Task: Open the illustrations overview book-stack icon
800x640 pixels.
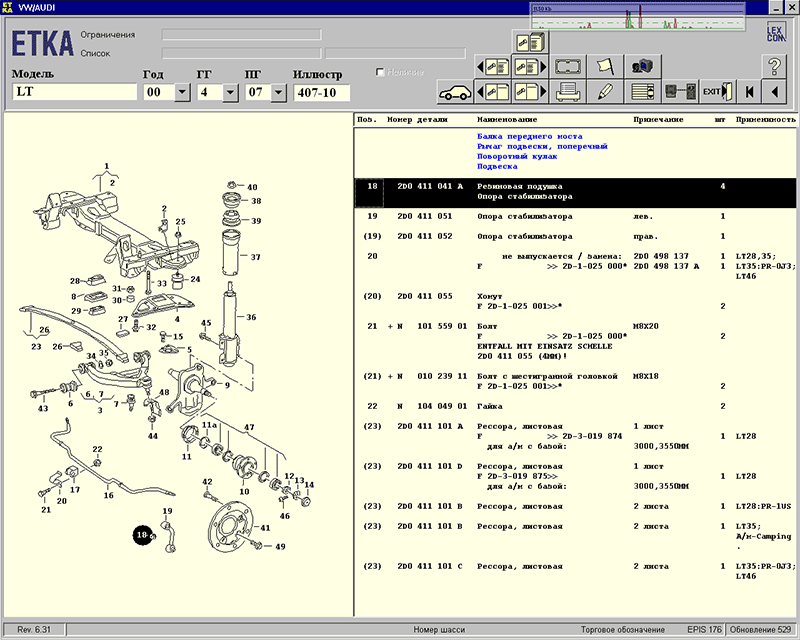Action: pos(530,41)
